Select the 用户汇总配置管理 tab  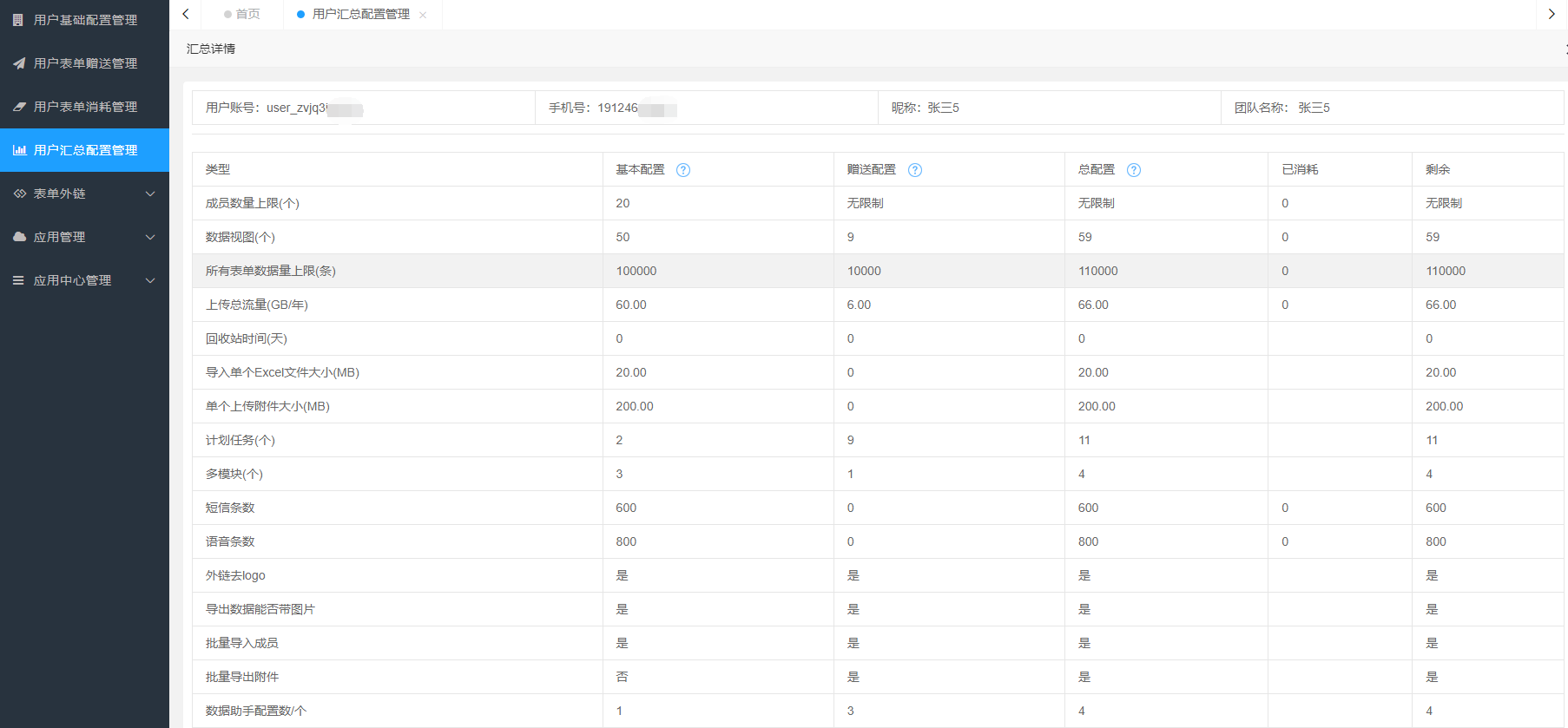360,14
